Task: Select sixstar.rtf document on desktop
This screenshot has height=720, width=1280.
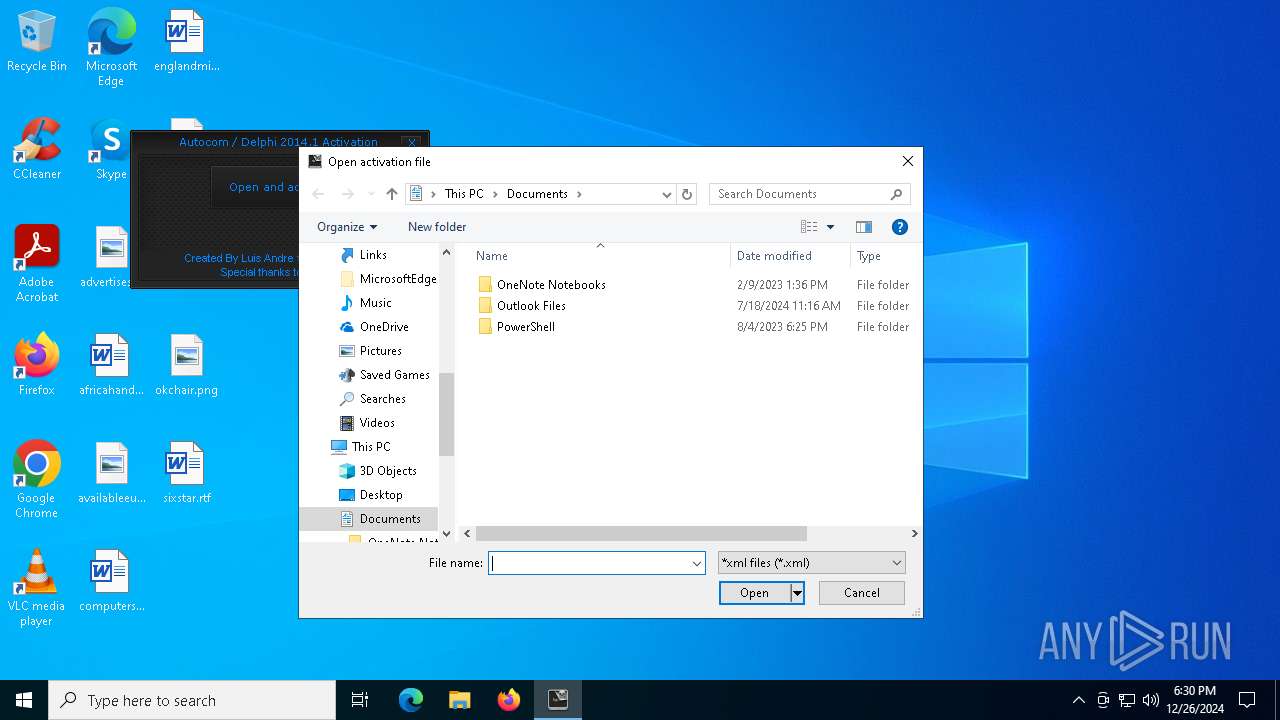Action: point(186,473)
